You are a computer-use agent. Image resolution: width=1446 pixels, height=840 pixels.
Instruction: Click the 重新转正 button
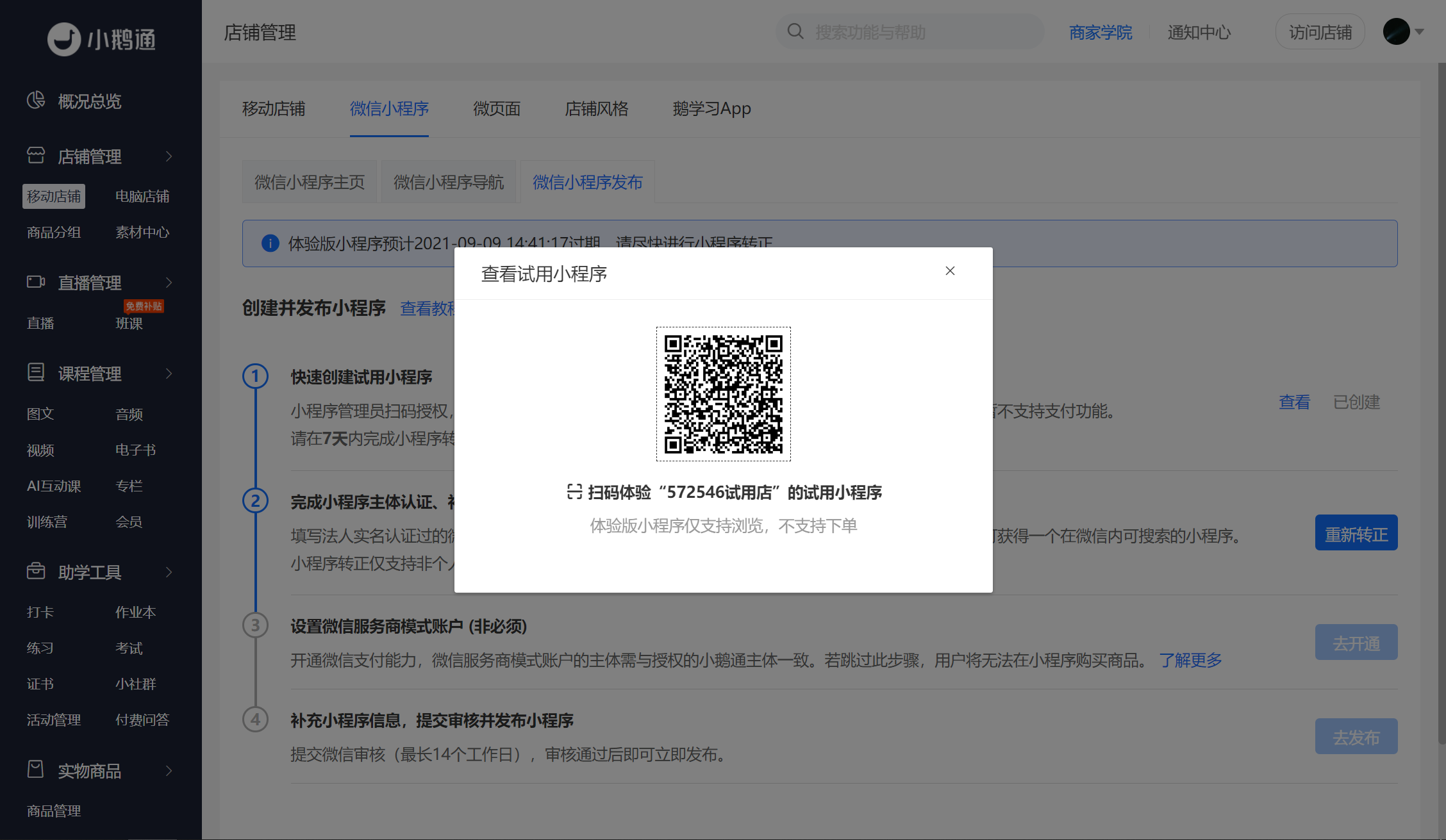tap(1356, 533)
